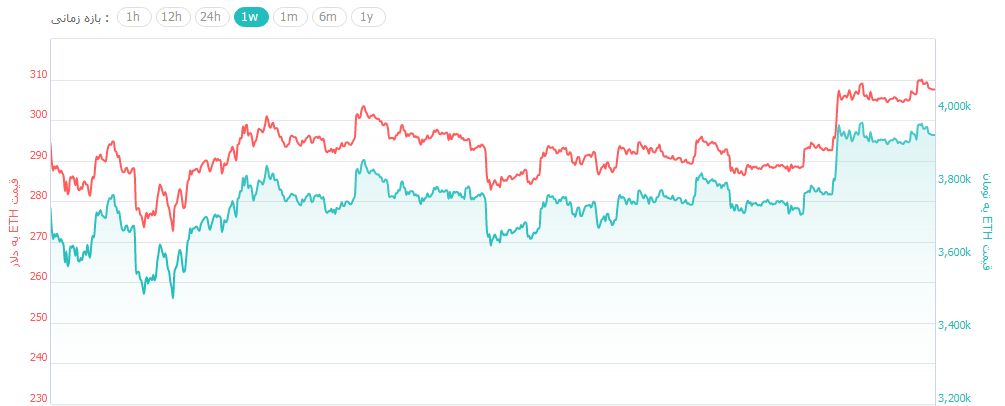This screenshot has width=1005, height=406.
Task: Click the 3,800k toman axis label
Action: (959, 179)
